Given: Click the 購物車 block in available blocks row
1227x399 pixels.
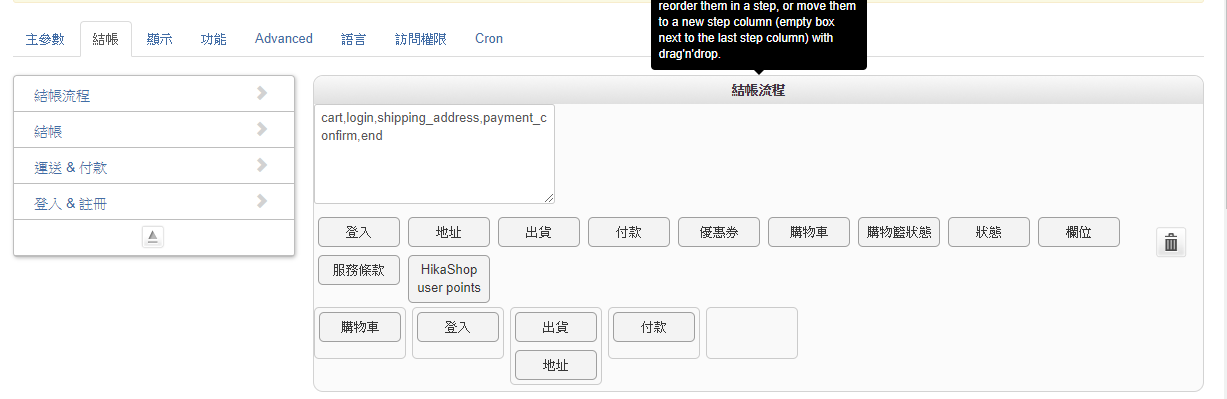Looking at the screenshot, I should [x=809, y=232].
